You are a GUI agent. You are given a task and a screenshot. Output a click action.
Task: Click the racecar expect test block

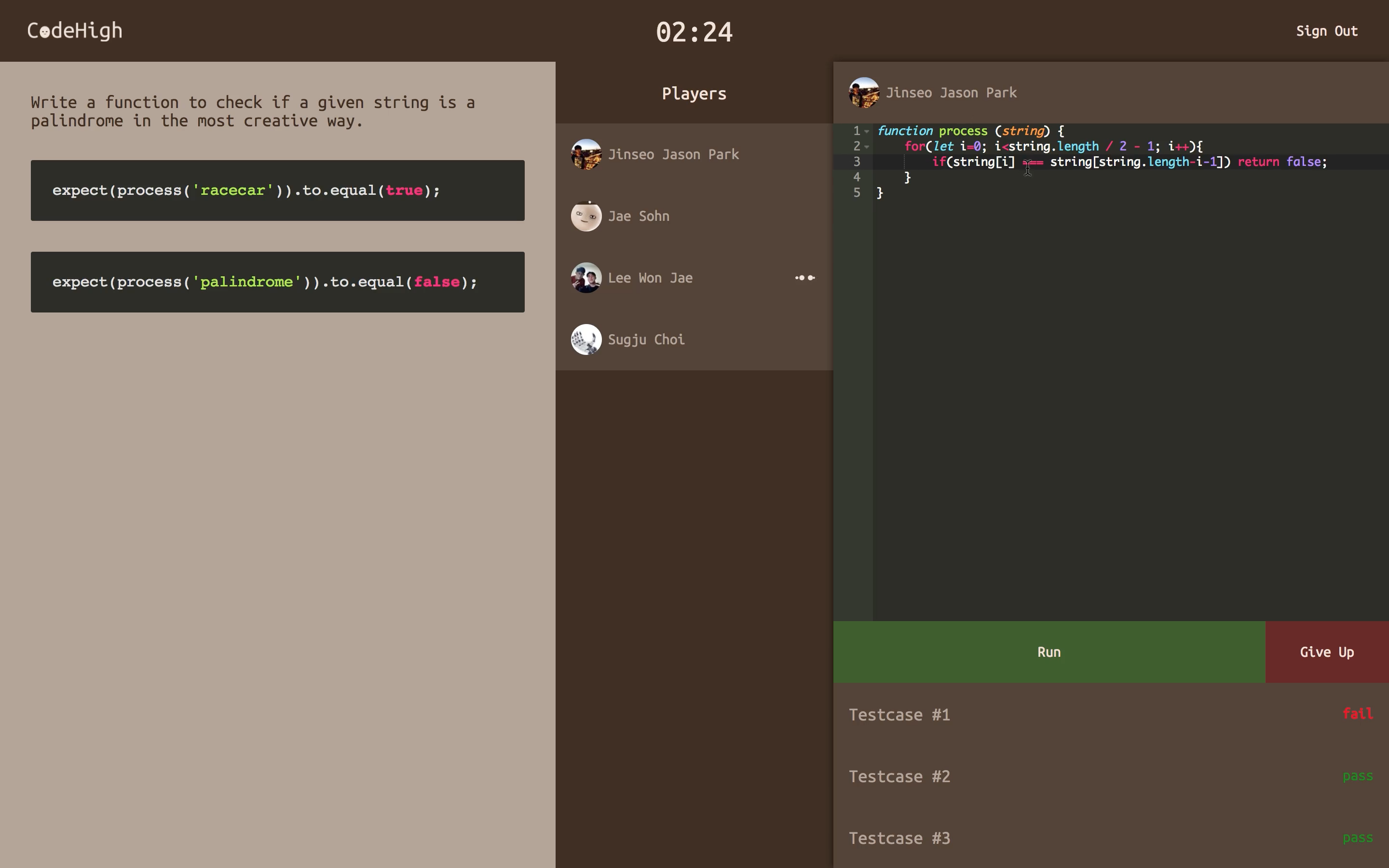277,190
